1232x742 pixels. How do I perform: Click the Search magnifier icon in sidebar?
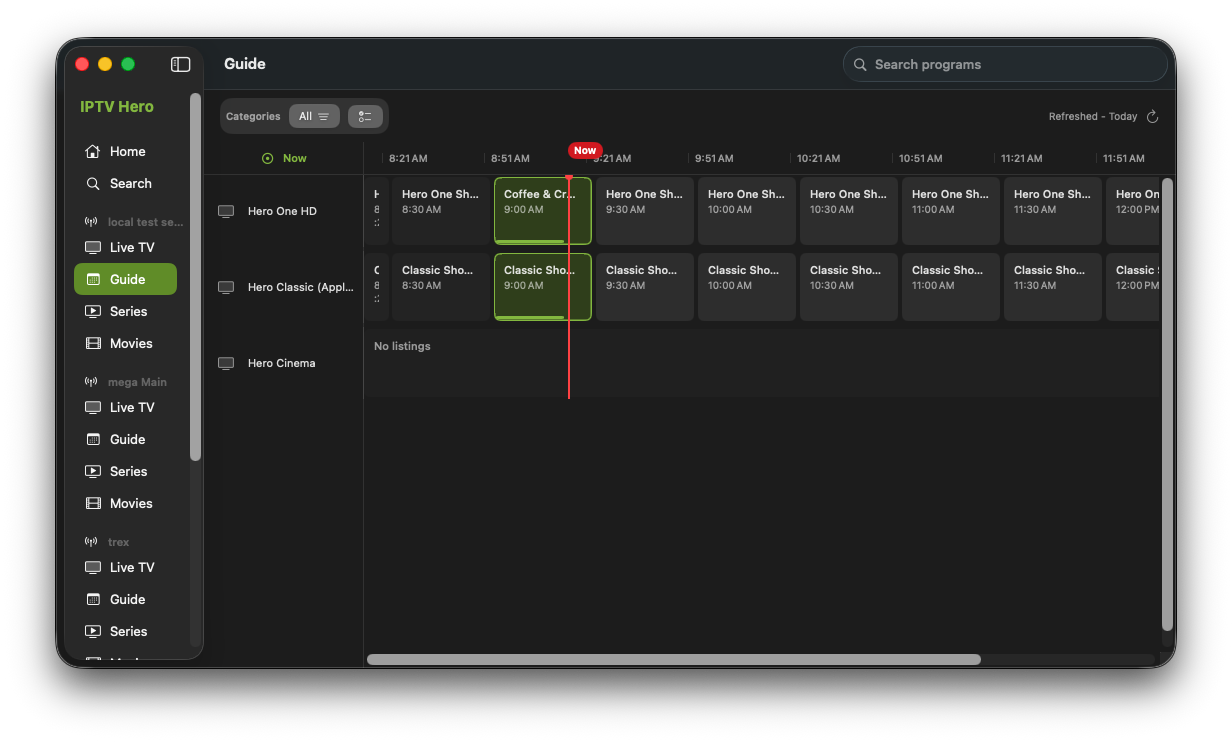coord(93,183)
